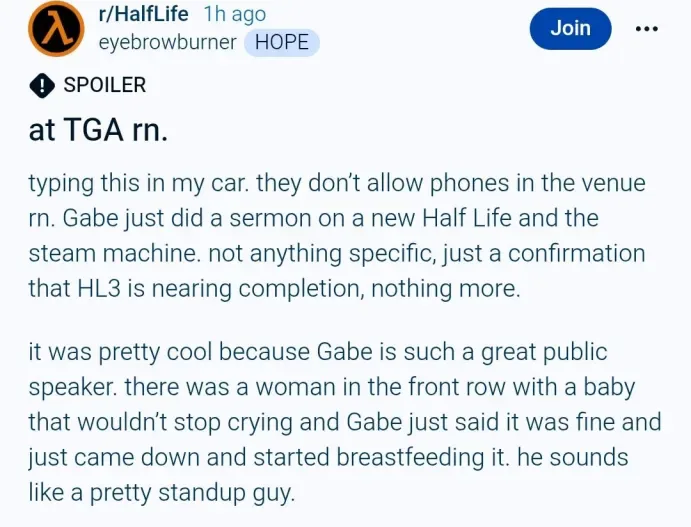
Task: Click the SPOILER tag label
Action: click(x=104, y=86)
